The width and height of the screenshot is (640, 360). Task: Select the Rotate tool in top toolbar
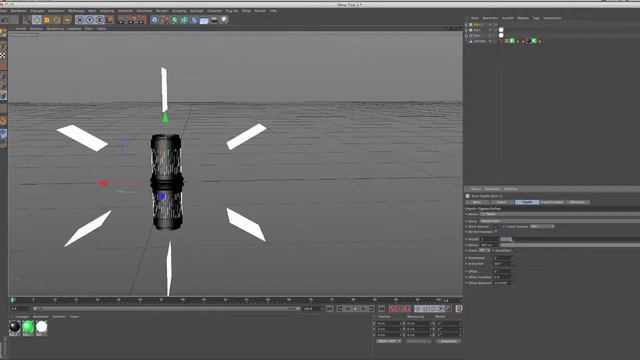coord(57,20)
